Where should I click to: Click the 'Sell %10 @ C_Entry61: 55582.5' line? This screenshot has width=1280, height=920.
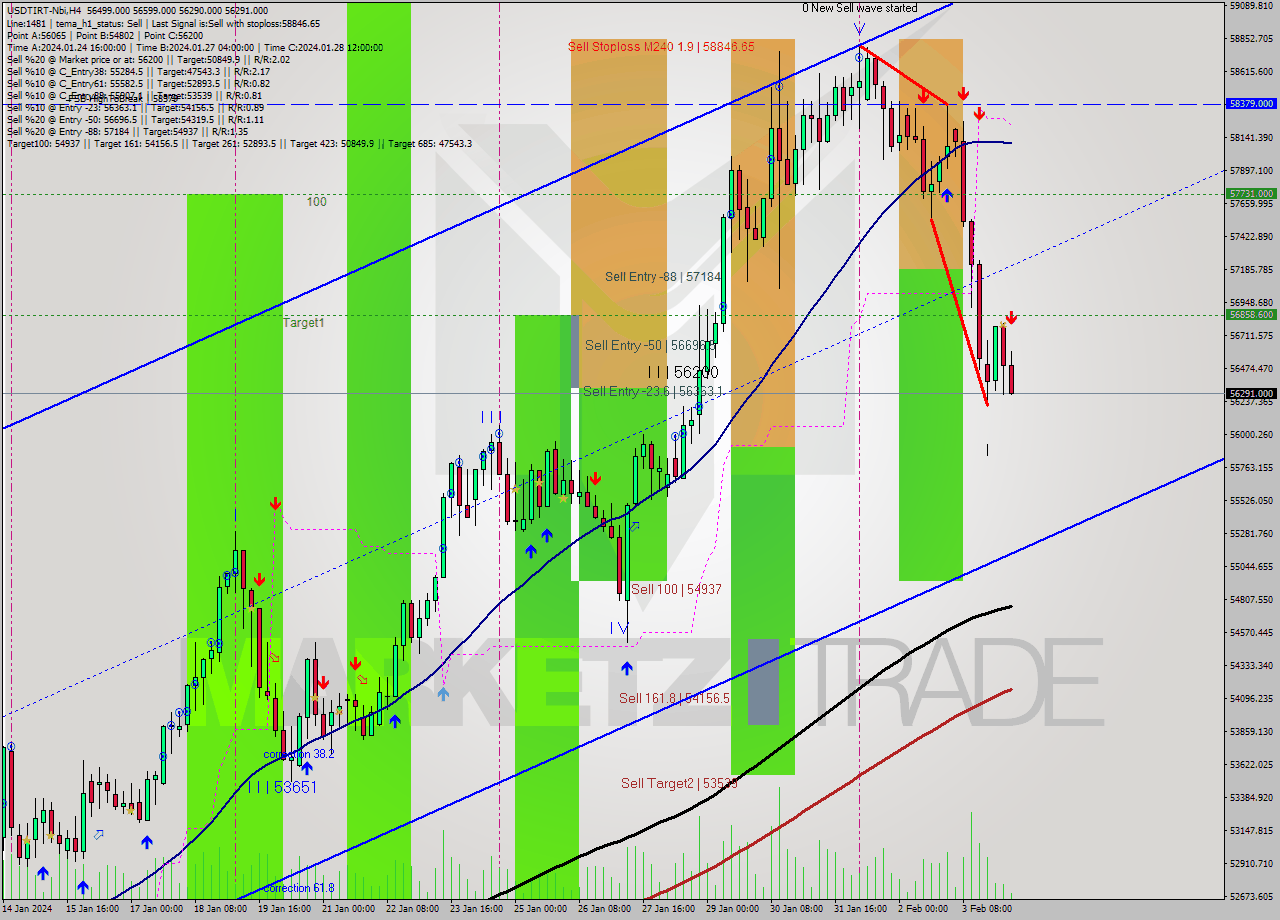tap(138, 83)
